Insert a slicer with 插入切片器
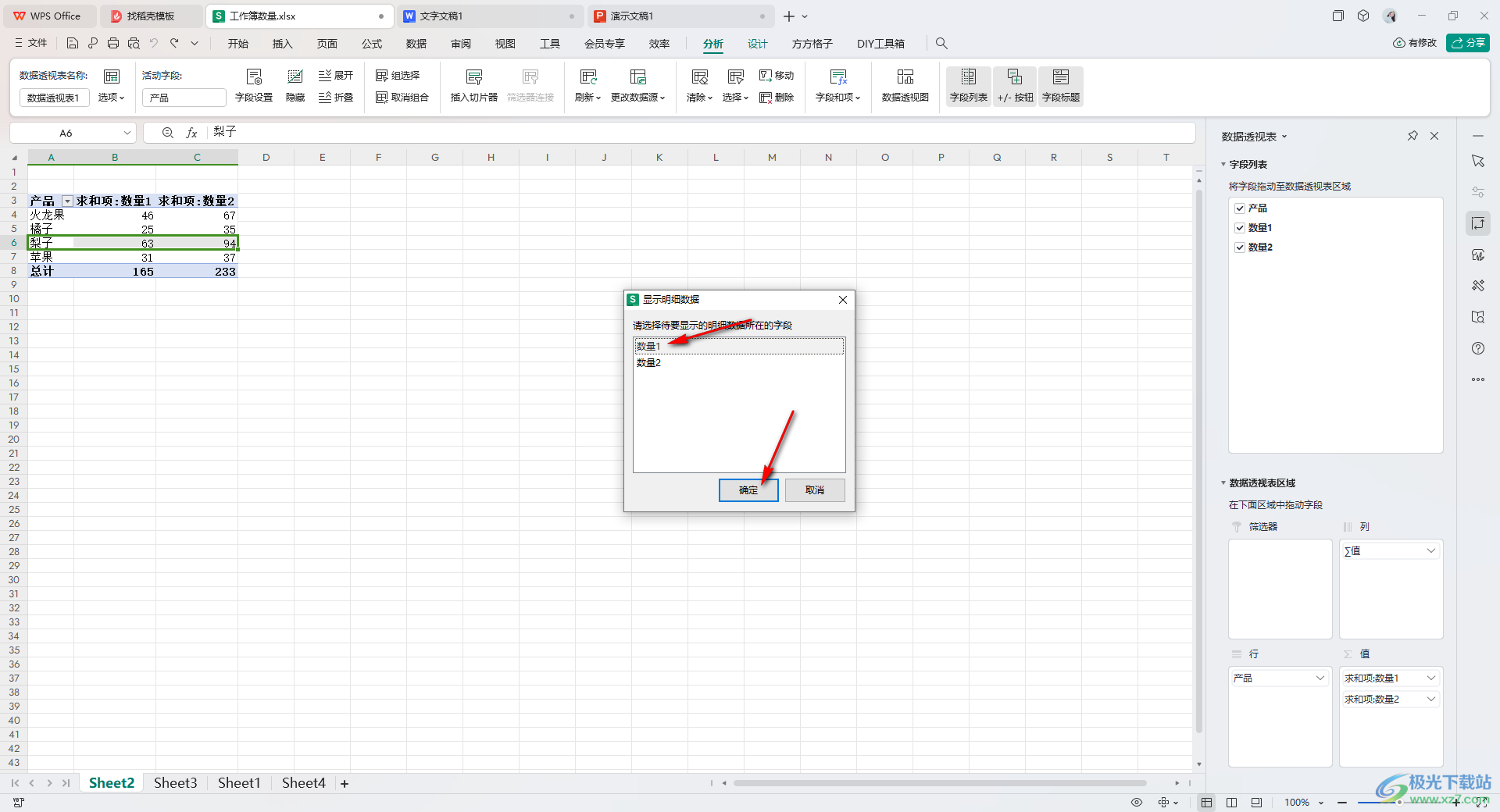The width and height of the screenshot is (1500, 812). [474, 86]
